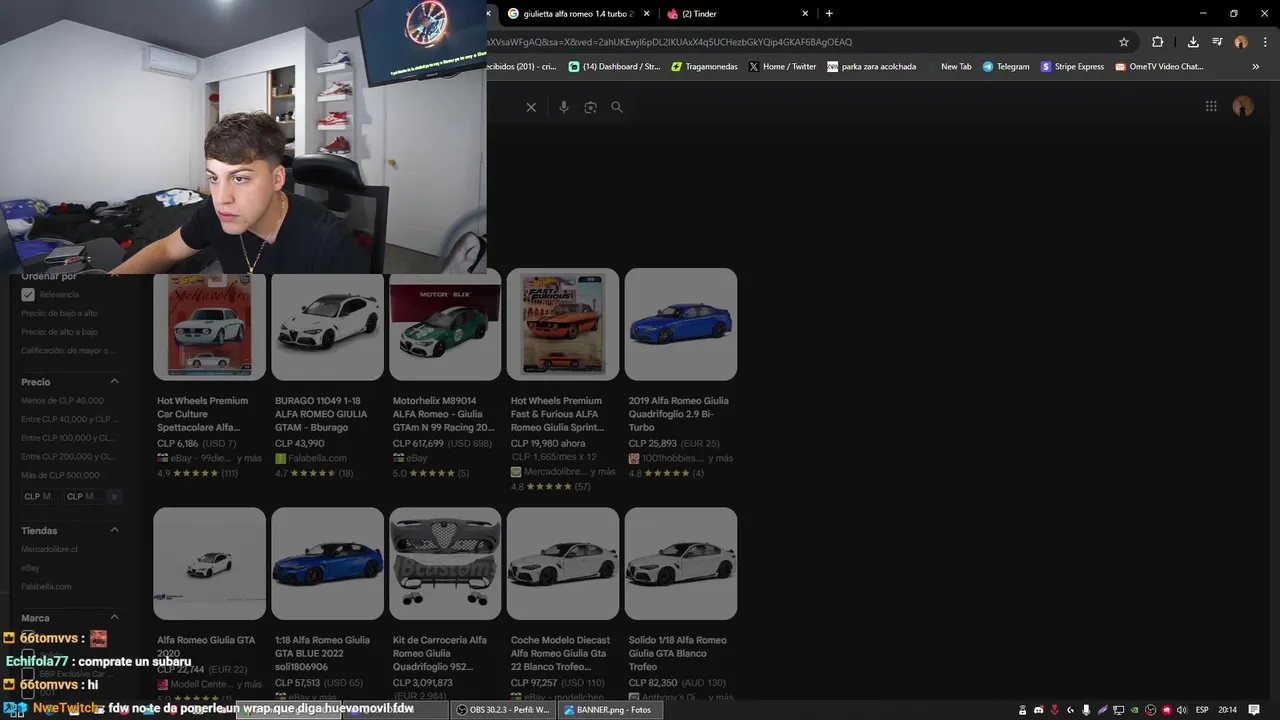The image size is (1280, 720).
Task: Start voice search with microphone icon
Action: click(564, 107)
